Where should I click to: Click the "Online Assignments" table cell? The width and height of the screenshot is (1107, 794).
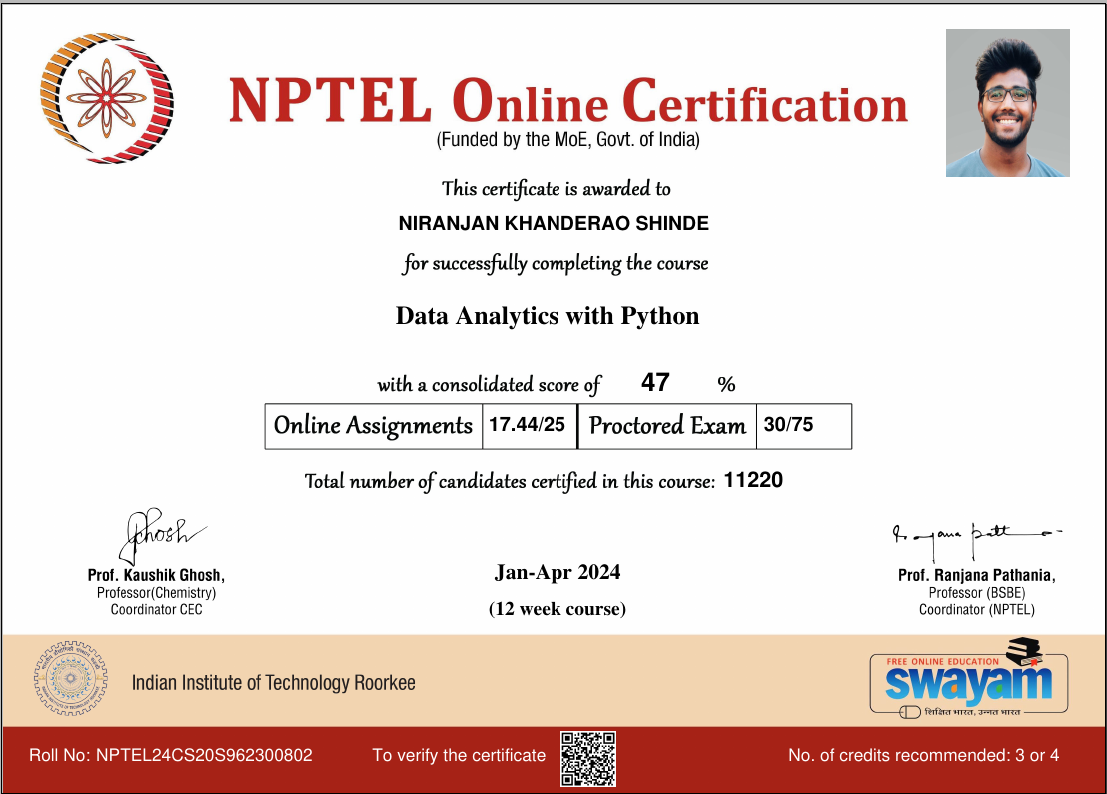tap(373, 426)
